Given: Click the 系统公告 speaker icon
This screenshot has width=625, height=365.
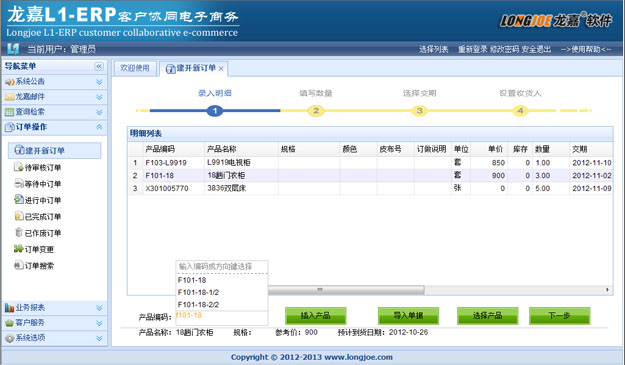Looking at the screenshot, I should (9, 82).
